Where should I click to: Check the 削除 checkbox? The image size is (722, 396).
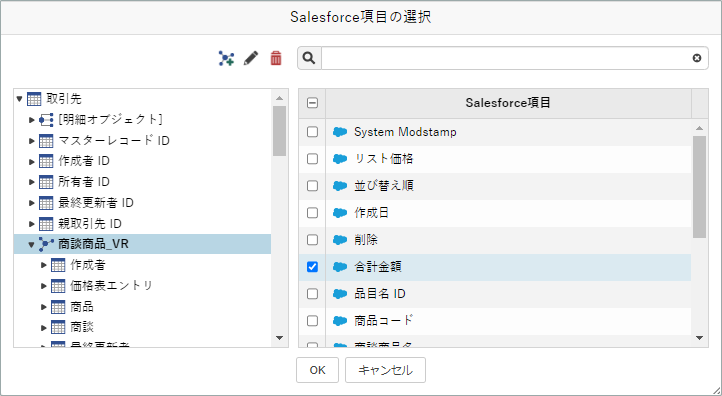pyautogui.click(x=312, y=240)
